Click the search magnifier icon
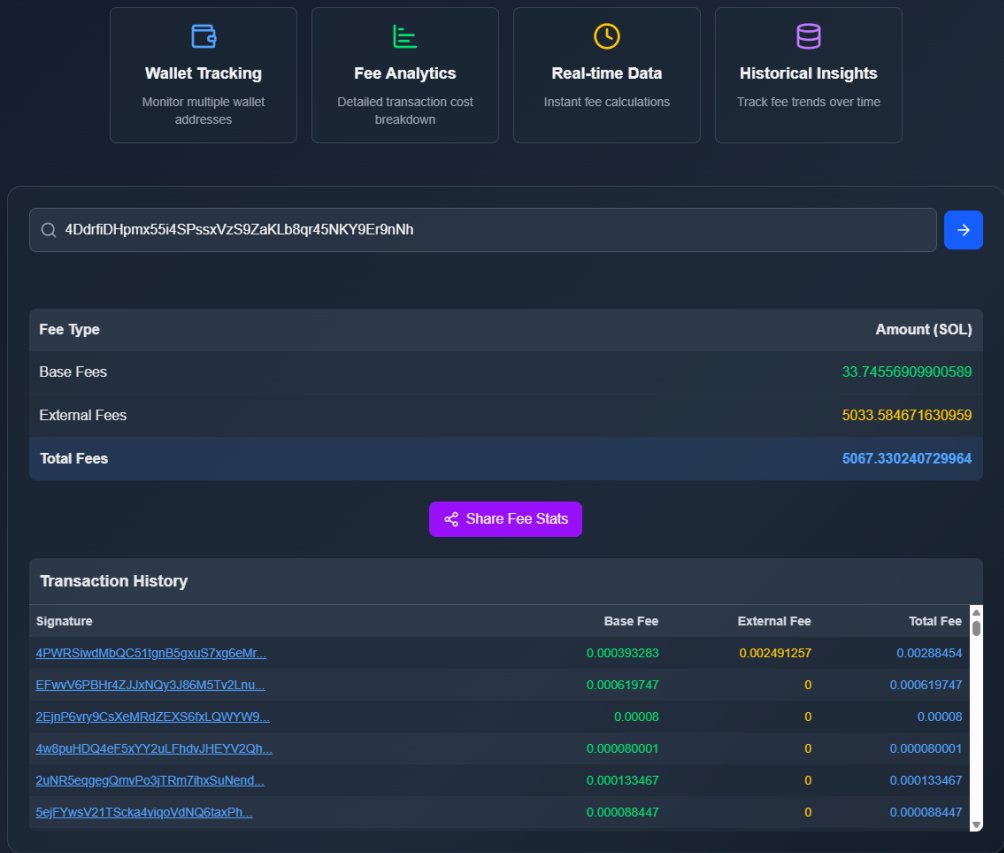The height and width of the screenshot is (853, 1004). pyautogui.click(x=48, y=230)
